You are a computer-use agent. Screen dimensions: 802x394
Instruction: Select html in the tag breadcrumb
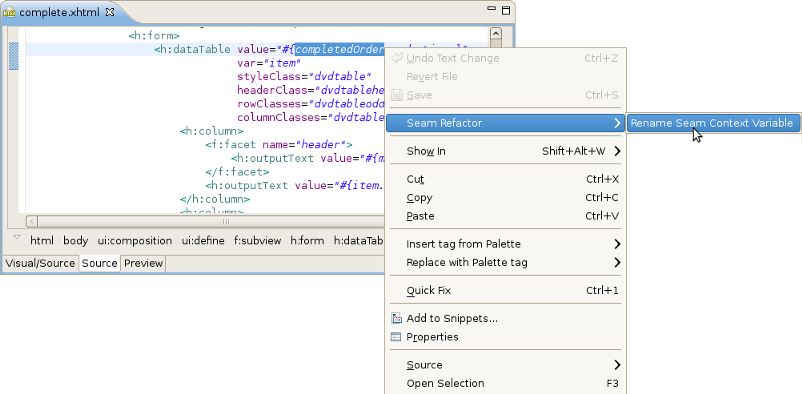[42, 240]
